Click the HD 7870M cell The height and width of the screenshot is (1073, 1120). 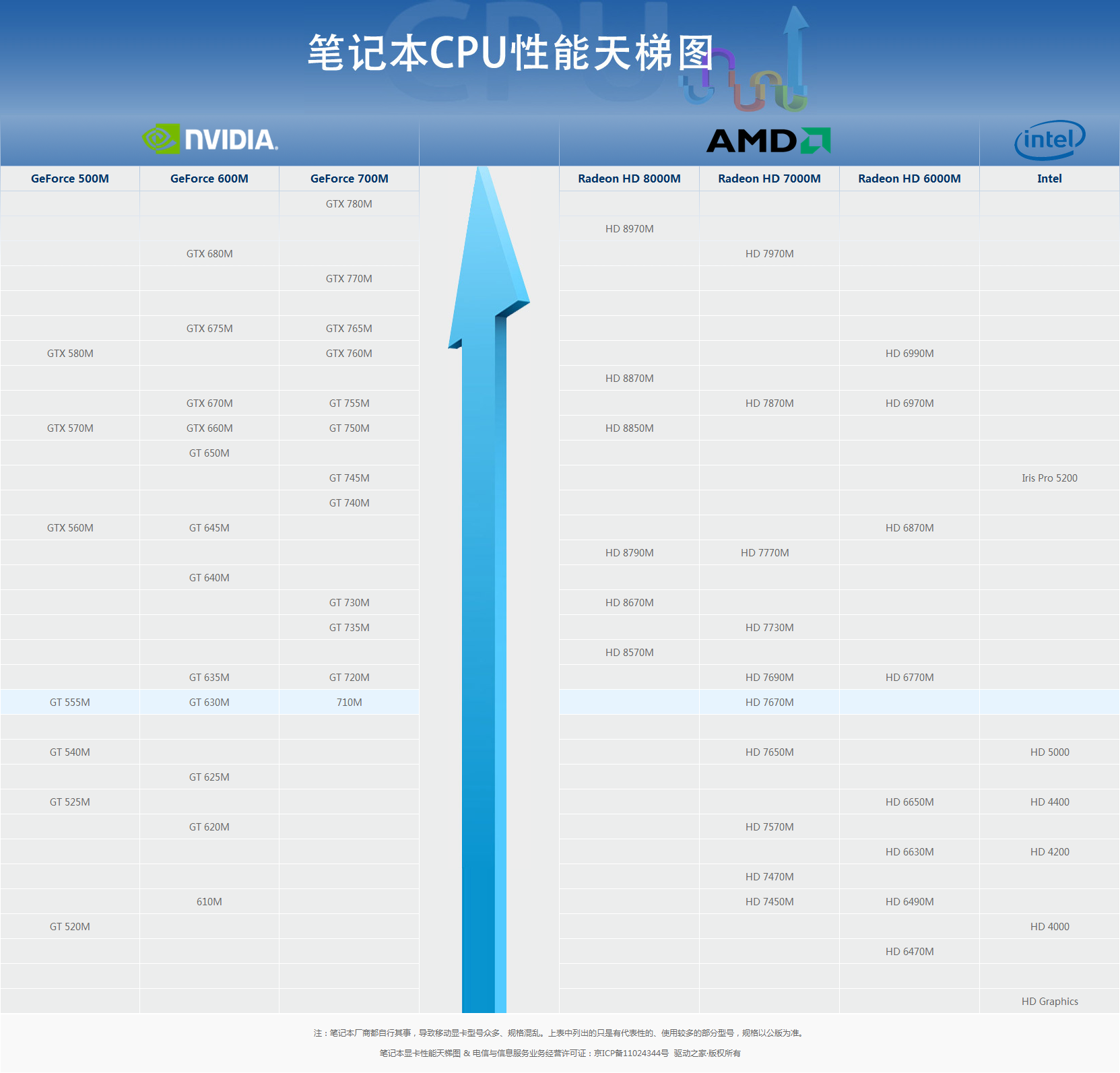[x=770, y=403]
